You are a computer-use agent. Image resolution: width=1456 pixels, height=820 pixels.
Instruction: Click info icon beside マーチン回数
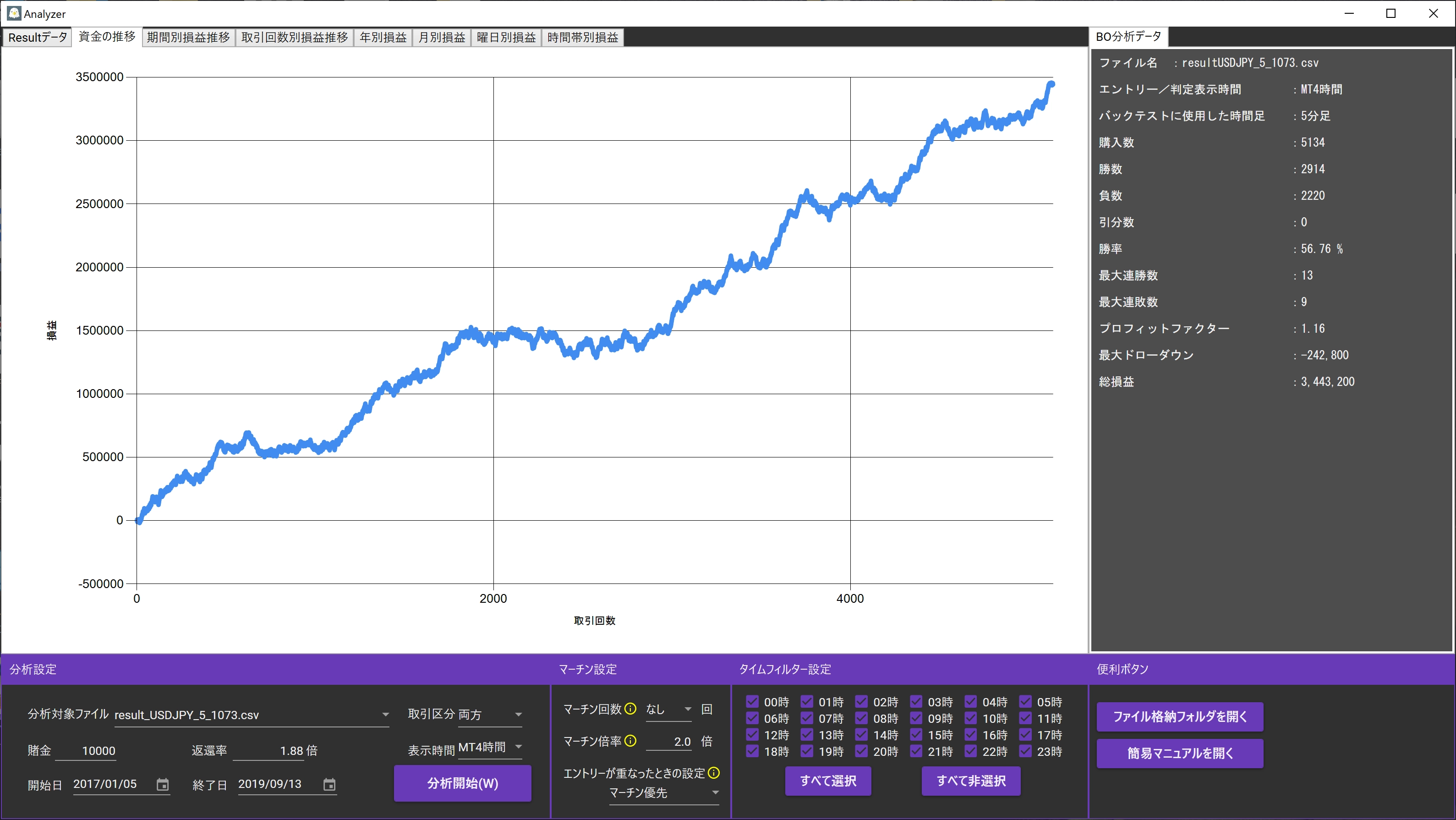630,709
